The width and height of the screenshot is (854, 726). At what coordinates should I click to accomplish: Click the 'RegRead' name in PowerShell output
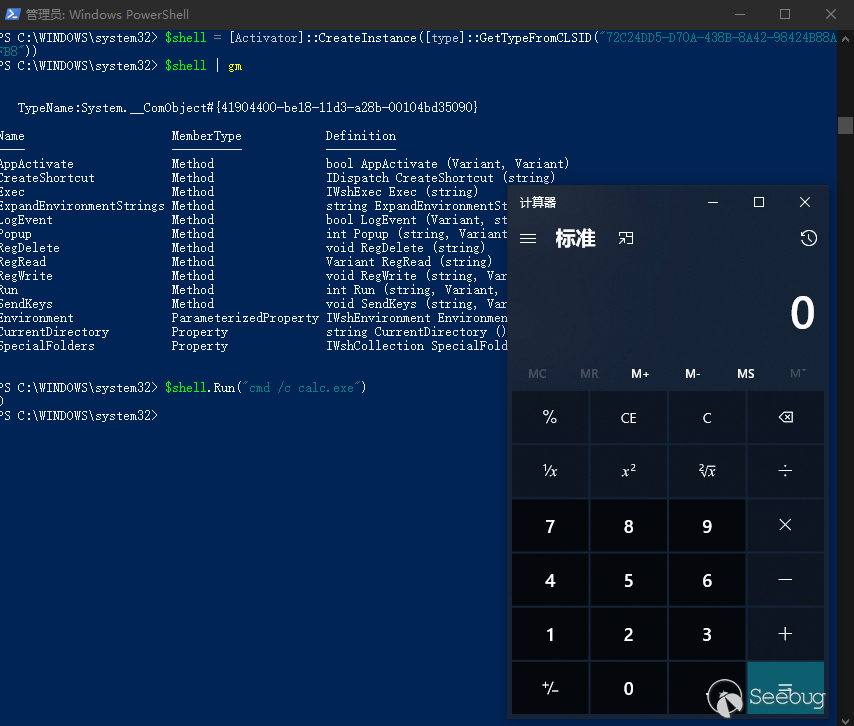tap(23, 262)
